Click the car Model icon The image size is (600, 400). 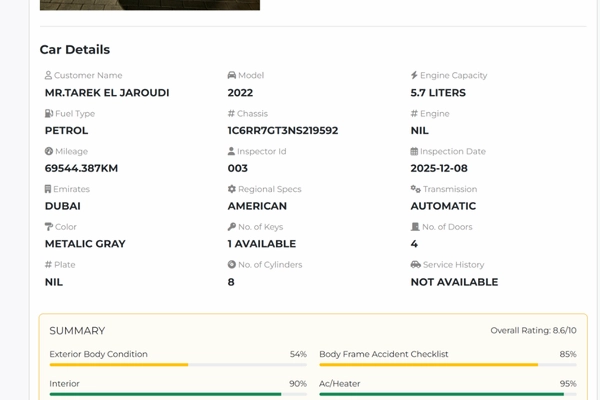pyautogui.click(x=232, y=75)
